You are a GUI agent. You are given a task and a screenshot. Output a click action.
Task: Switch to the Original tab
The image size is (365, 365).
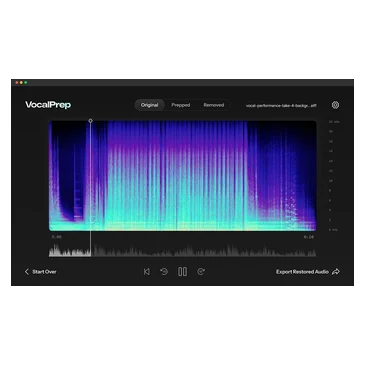(149, 105)
